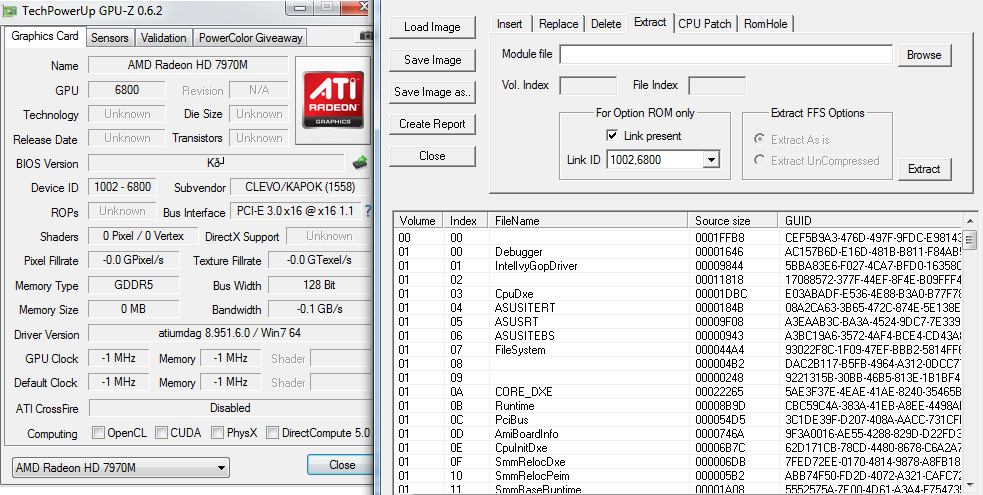
Task: Click the Vol. Index field
Action: [x=587, y=85]
